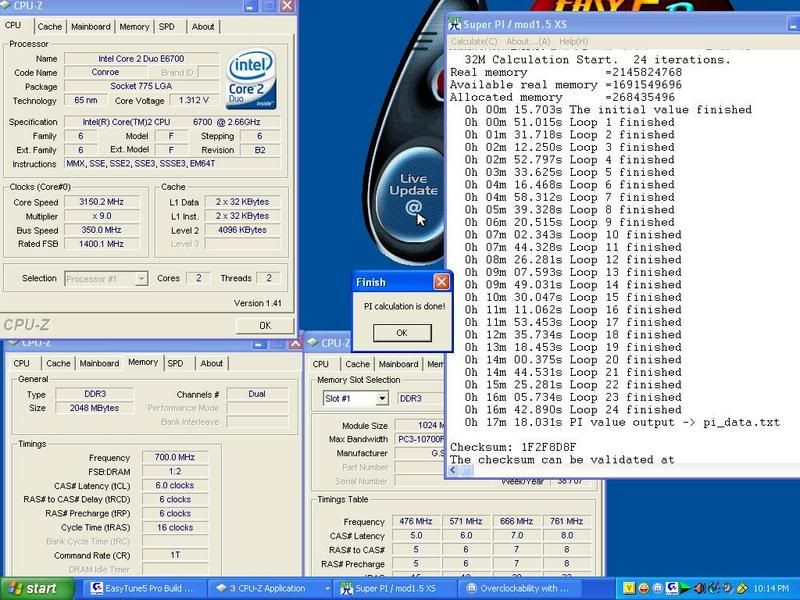Image resolution: width=800 pixels, height=600 pixels.
Task: Click the yellow security shield tray icon
Action: [x=741, y=588]
